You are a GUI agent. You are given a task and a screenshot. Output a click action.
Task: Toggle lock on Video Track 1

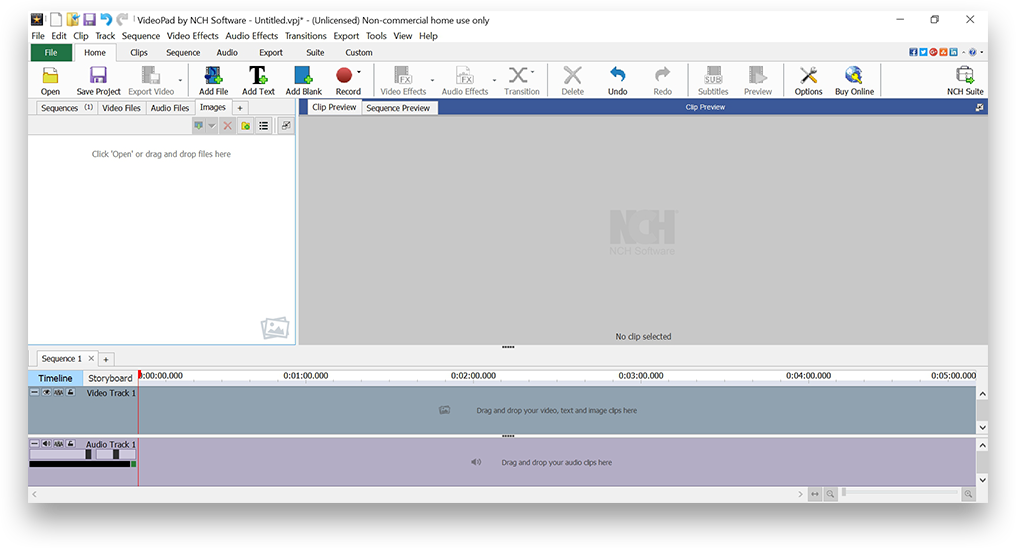tap(71, 393)
